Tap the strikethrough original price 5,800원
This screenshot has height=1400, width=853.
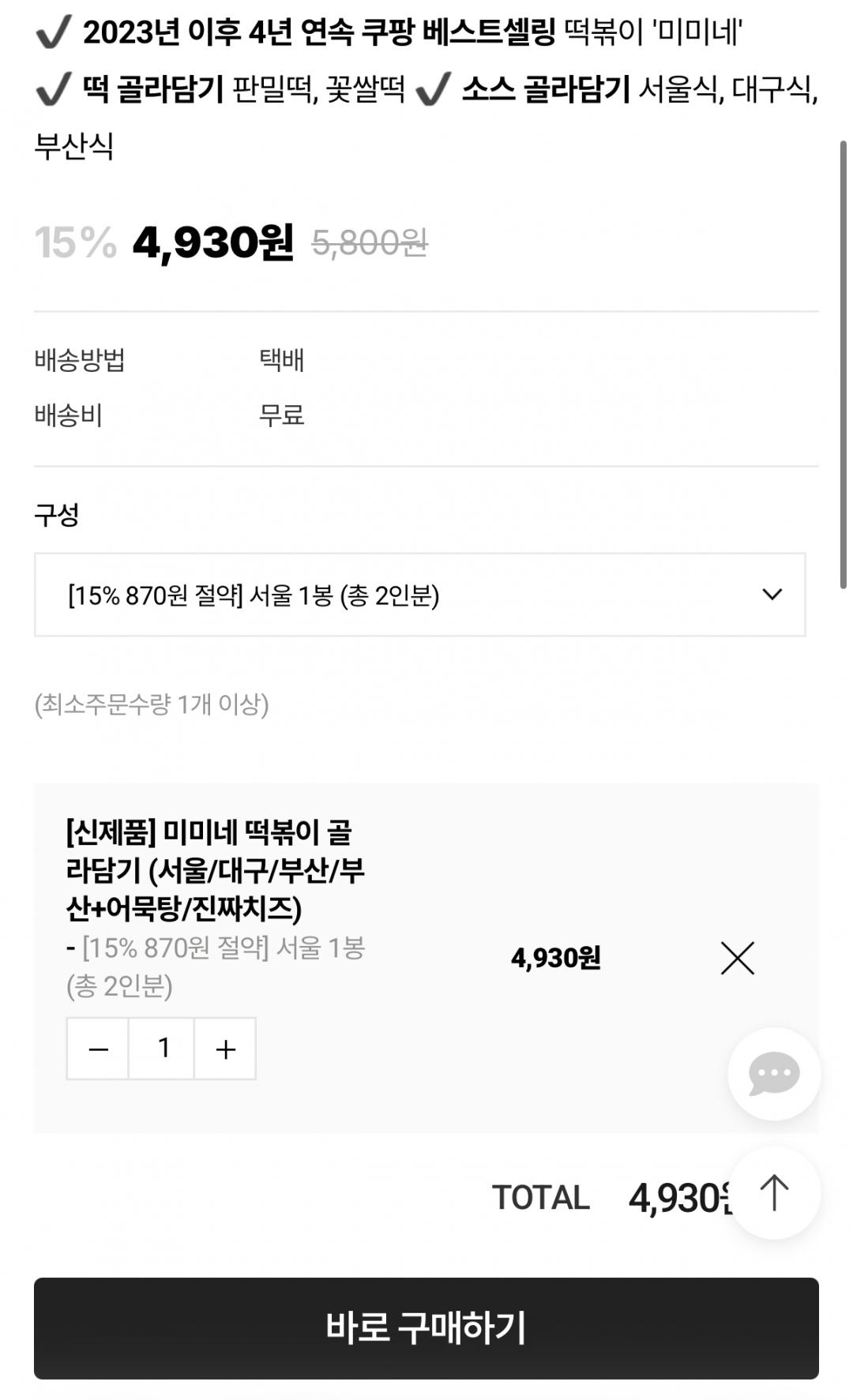(370, 242)
